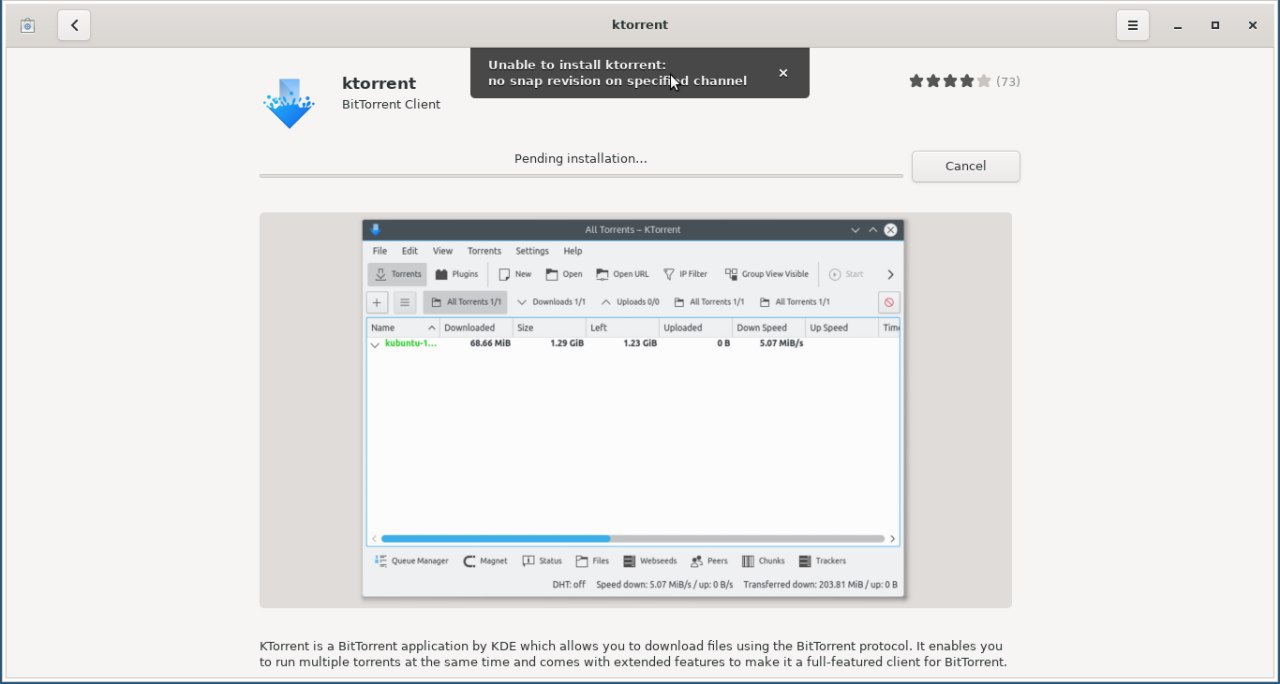Close the Software window
1280x684 pixels.
(1252, 26)
